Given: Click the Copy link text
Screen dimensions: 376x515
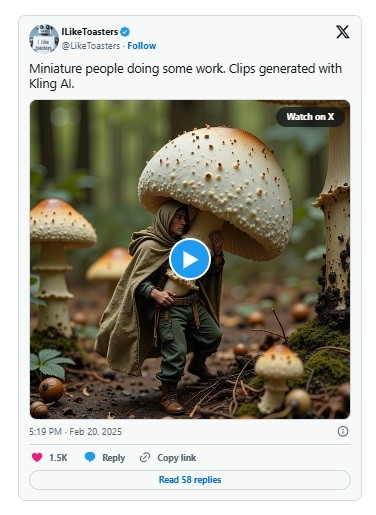Looking at the screenshot, I should (177, 458).
